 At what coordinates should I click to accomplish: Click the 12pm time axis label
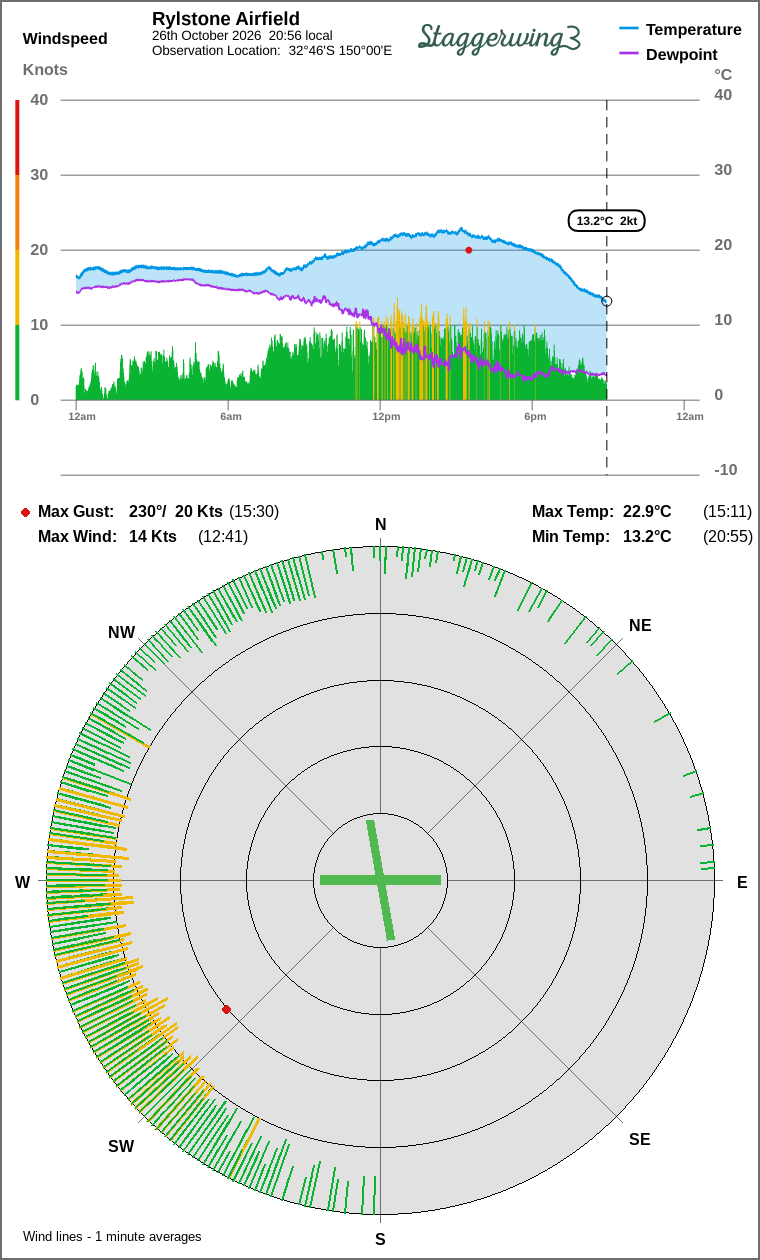click(386, 416)
